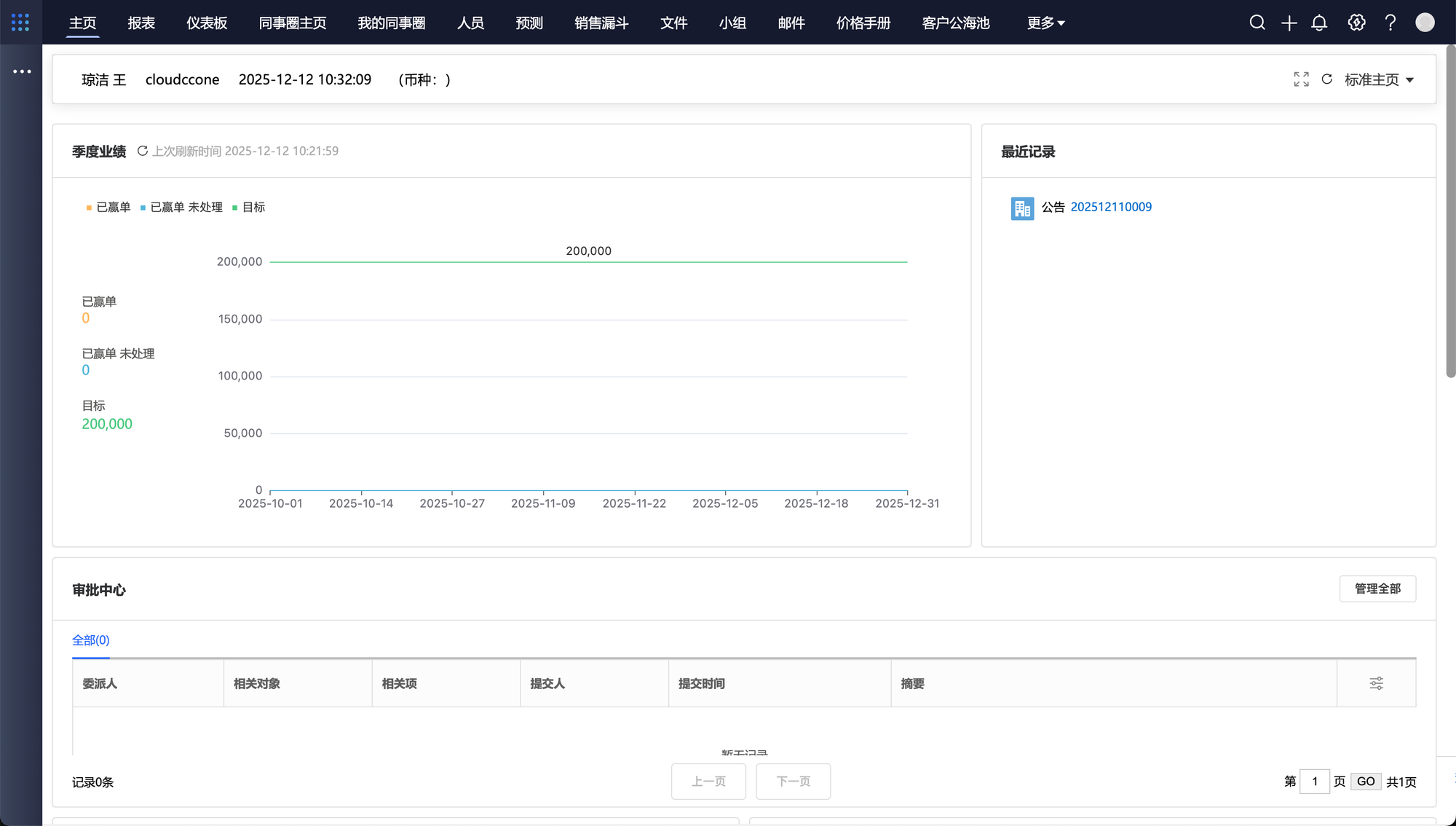
Task: Click the plus quick-create icon
Action: point(1289,23)
